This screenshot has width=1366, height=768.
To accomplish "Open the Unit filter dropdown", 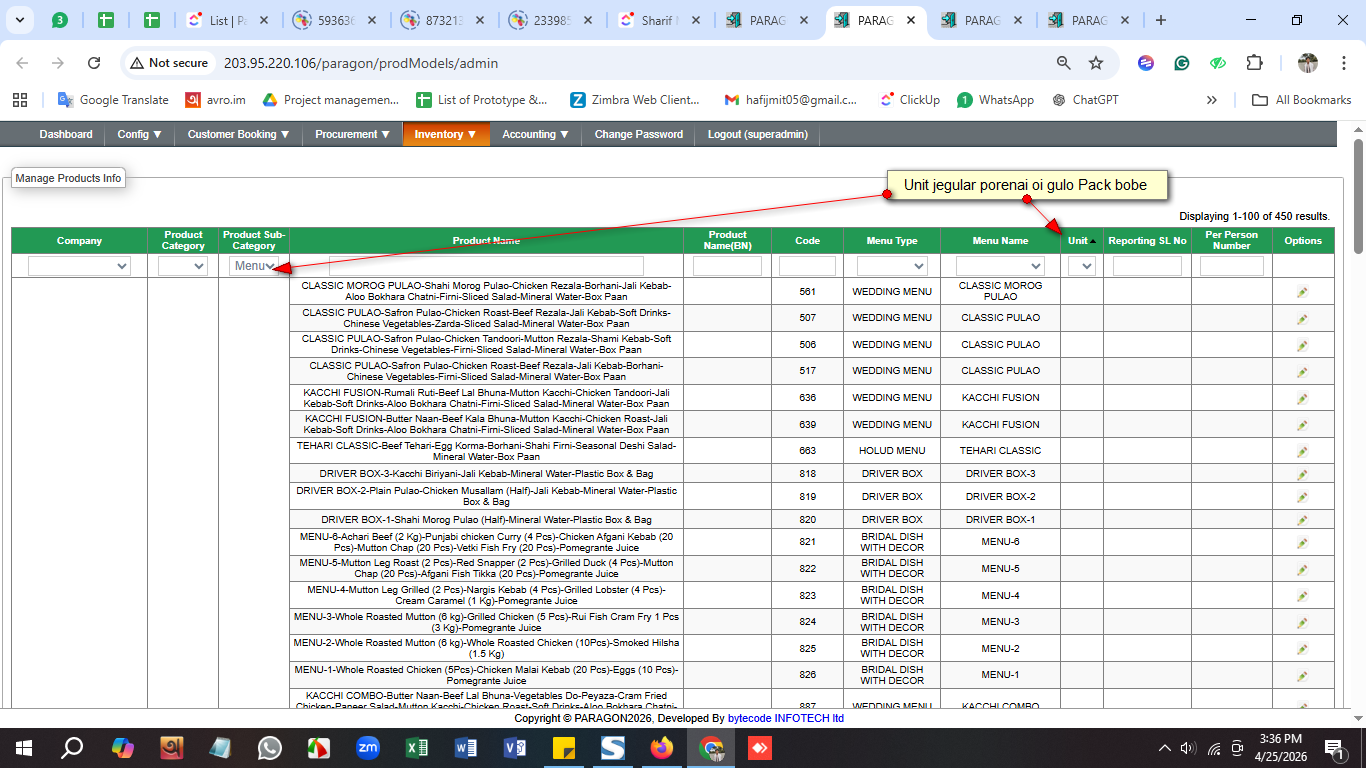I will [x=1081, y=266].
